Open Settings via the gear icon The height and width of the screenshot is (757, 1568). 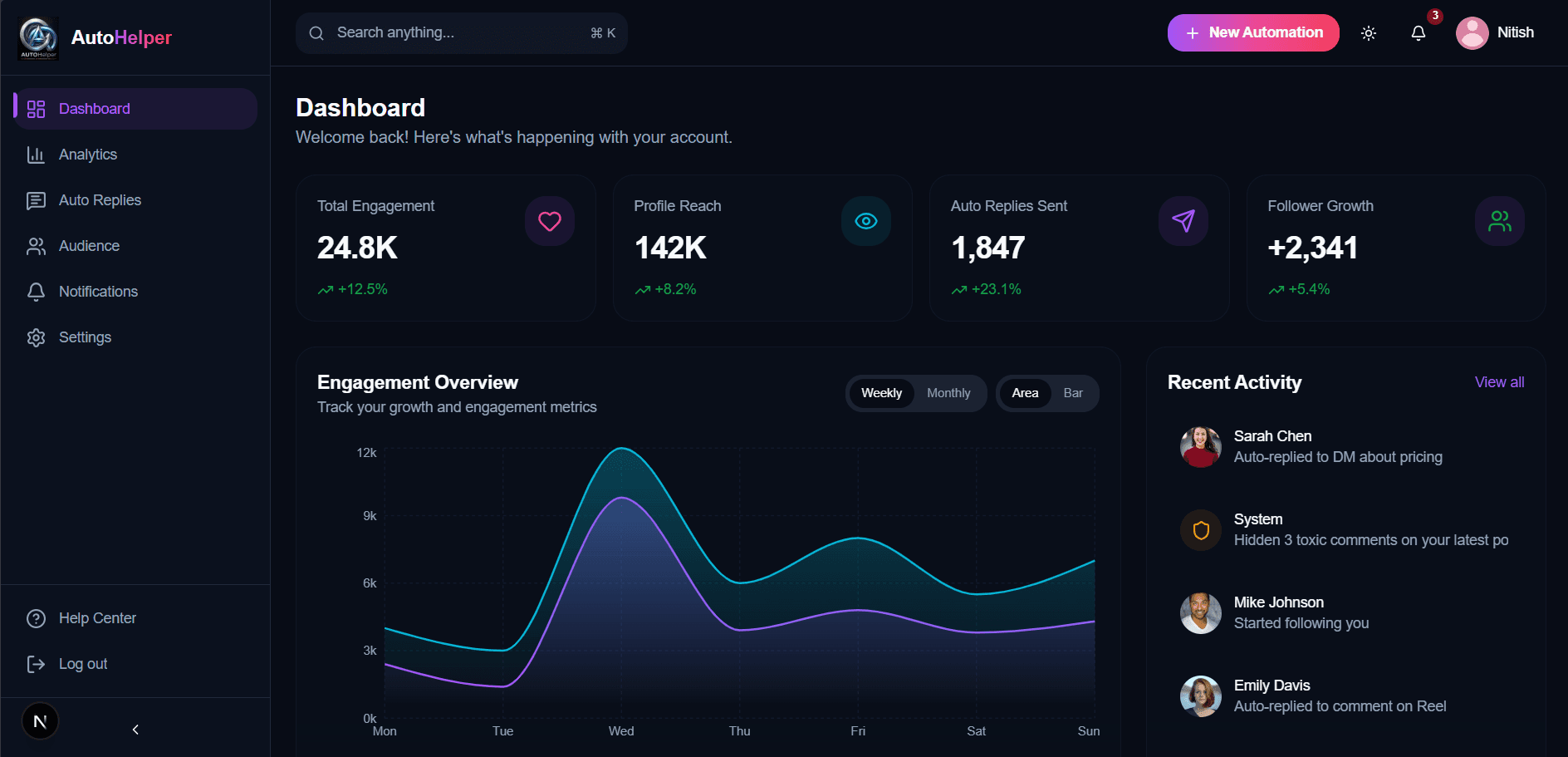click(36, 337)
